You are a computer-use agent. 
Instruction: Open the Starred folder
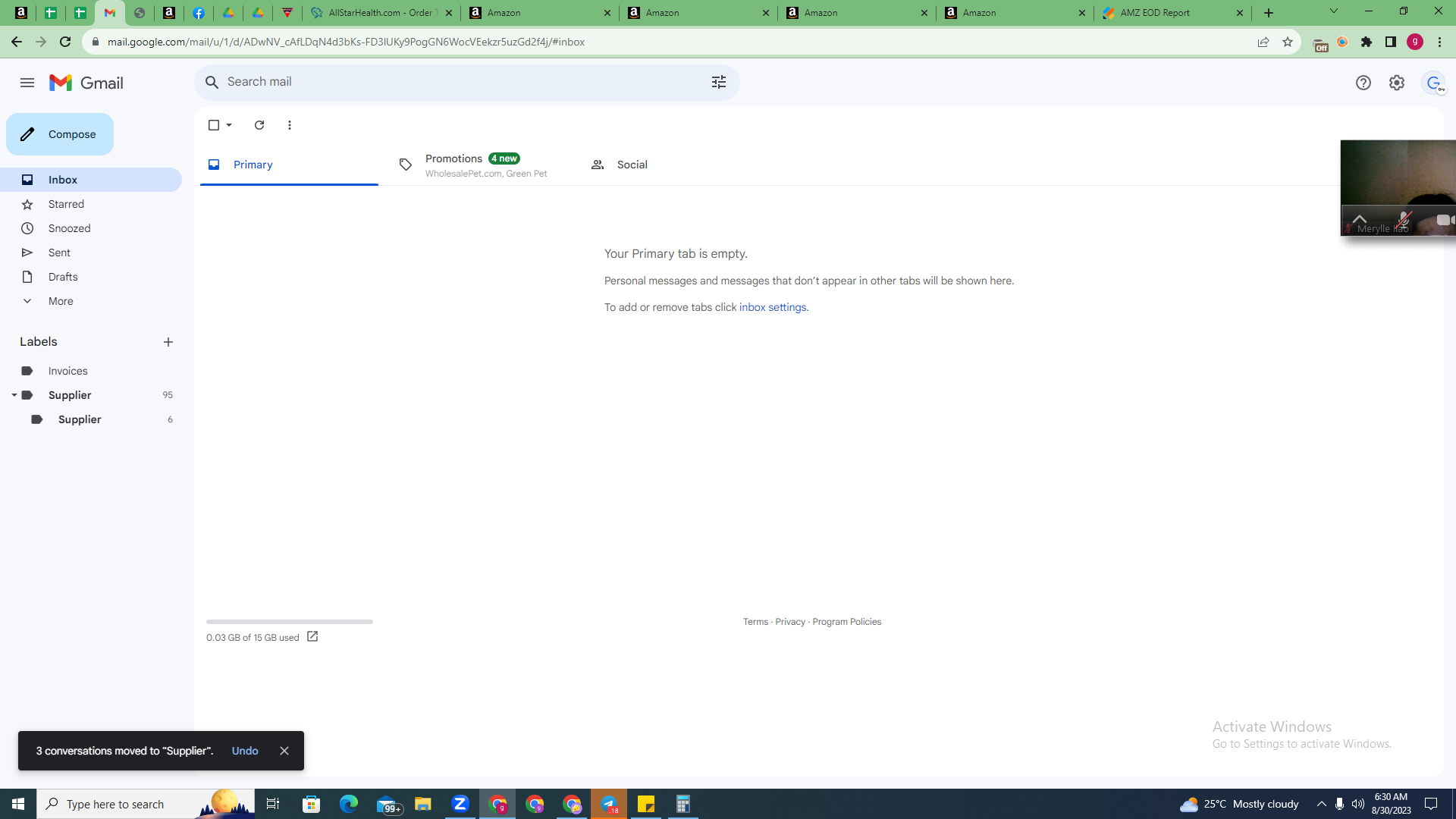click(91, 204)
